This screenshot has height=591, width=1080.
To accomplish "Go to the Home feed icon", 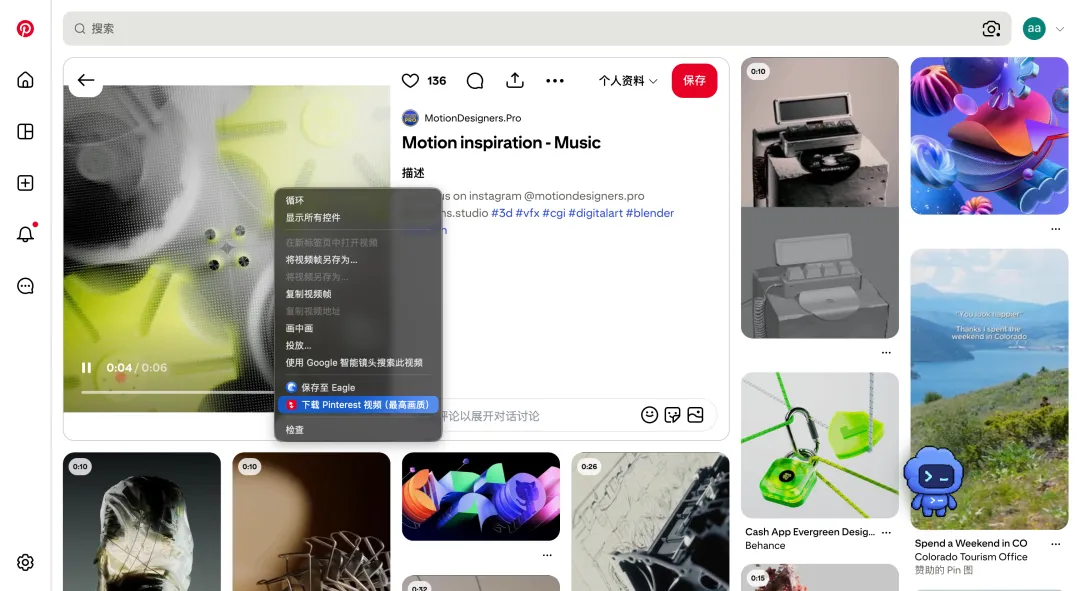I will (25, 80).
